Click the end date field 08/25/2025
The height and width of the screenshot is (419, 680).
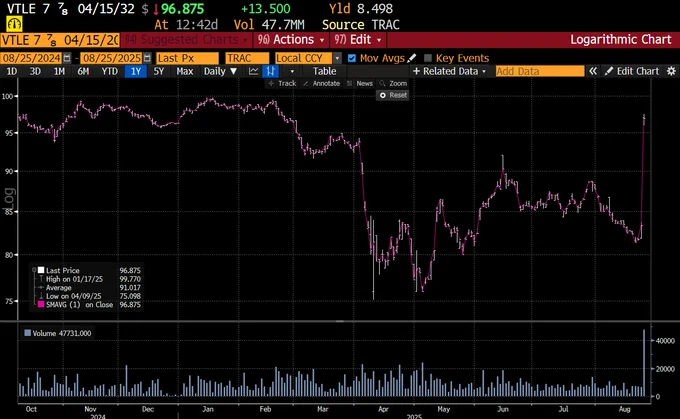pyautogui.click(x=112, y=58)
